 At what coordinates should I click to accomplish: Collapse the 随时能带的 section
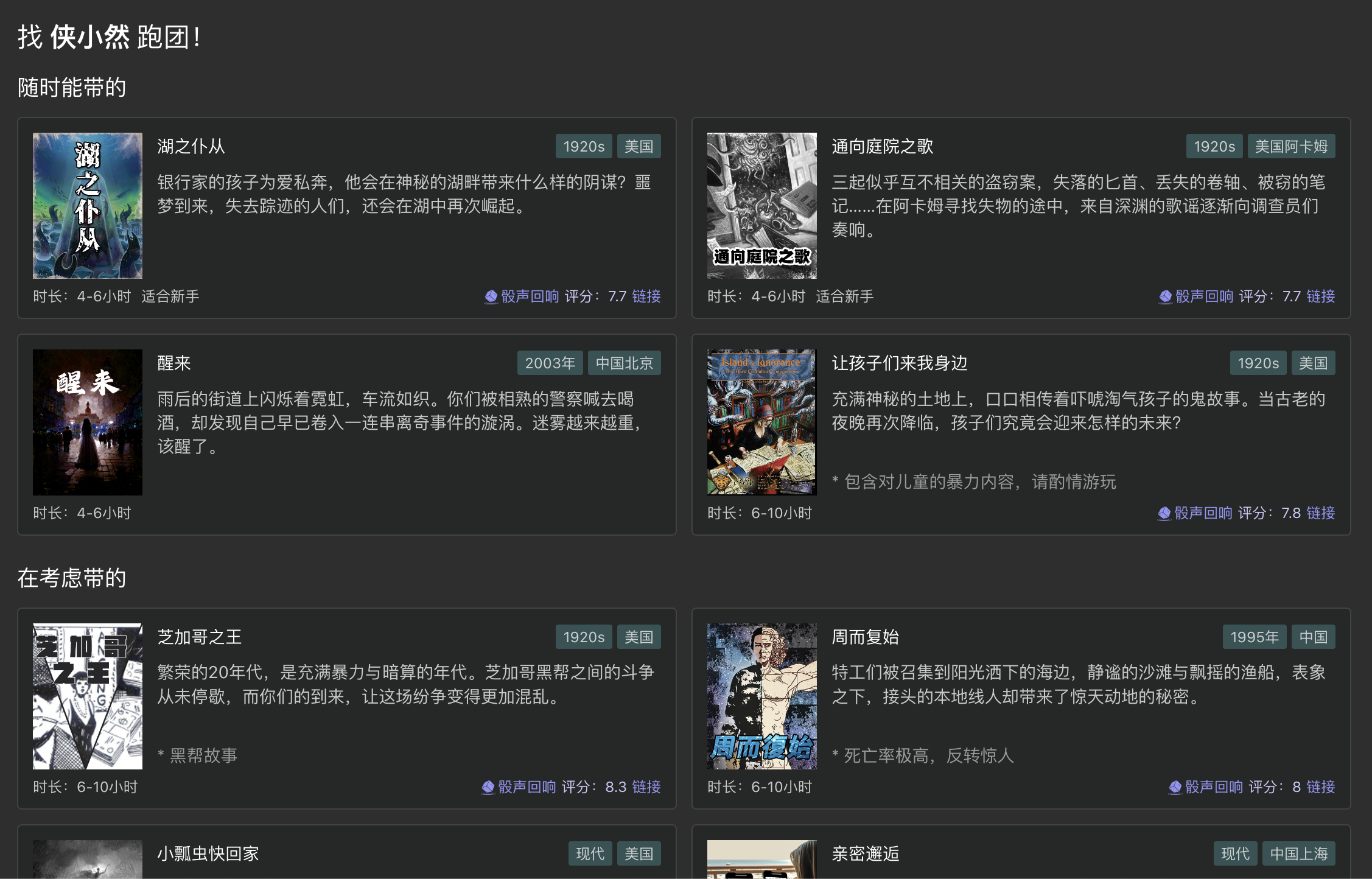(71, 88)
